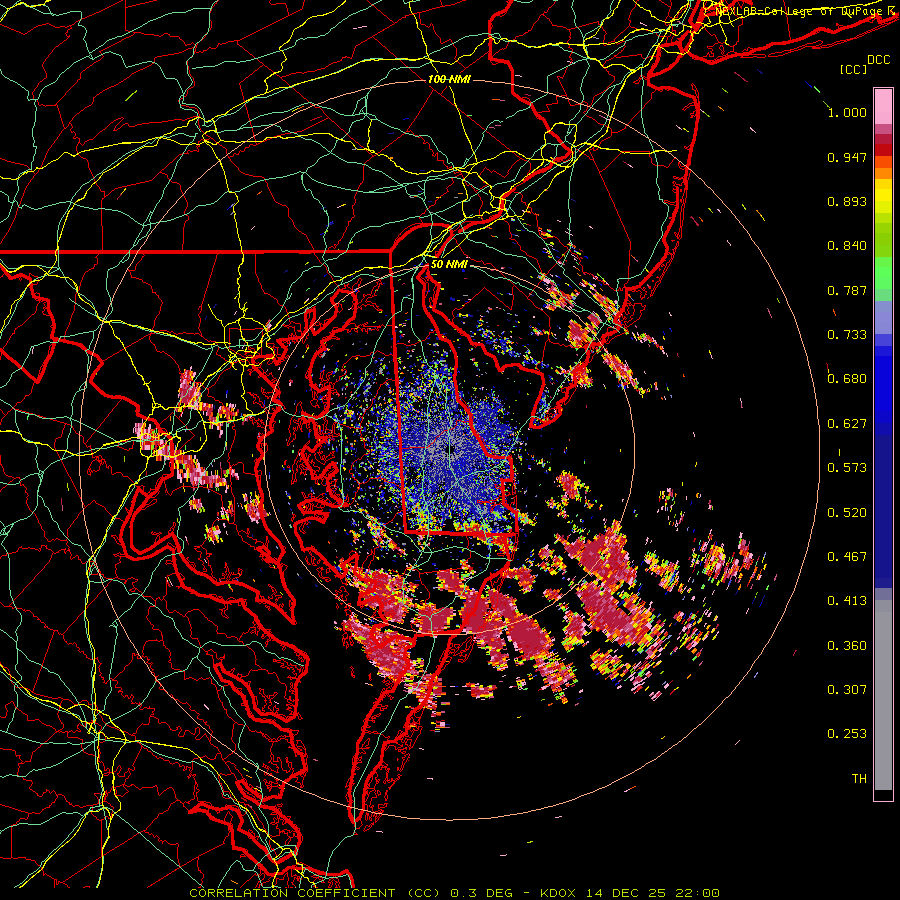Click the yellow segment of the color bar

coord(883,196)
